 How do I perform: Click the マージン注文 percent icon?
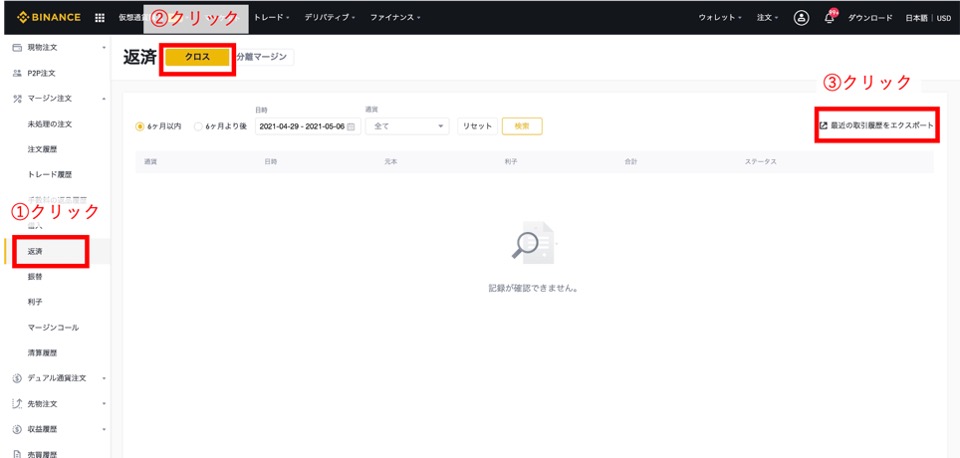coord(17,99)
